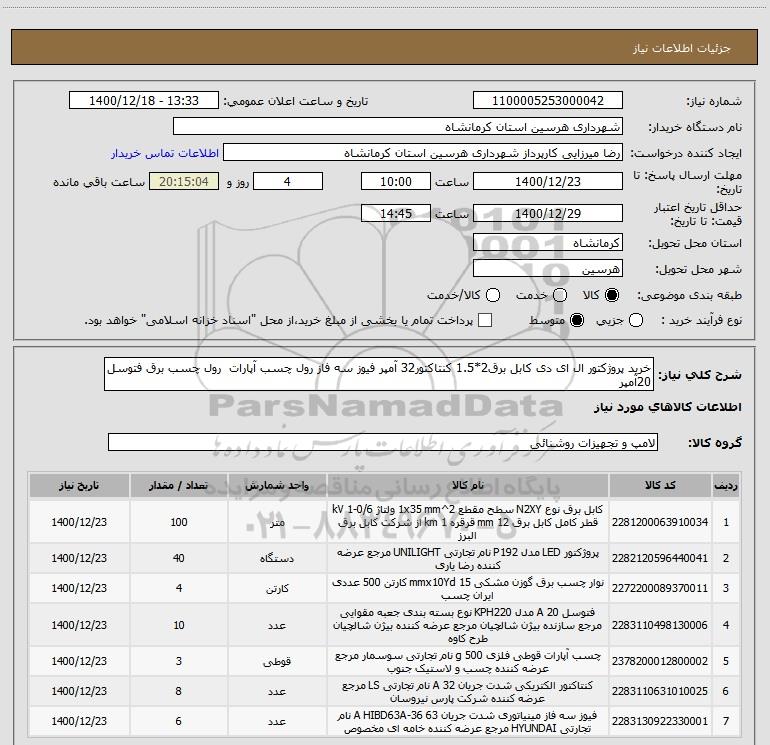This screenshot has height=745, width=770.
Task: Click item code 2282120596440041
Action: [660, 558]
